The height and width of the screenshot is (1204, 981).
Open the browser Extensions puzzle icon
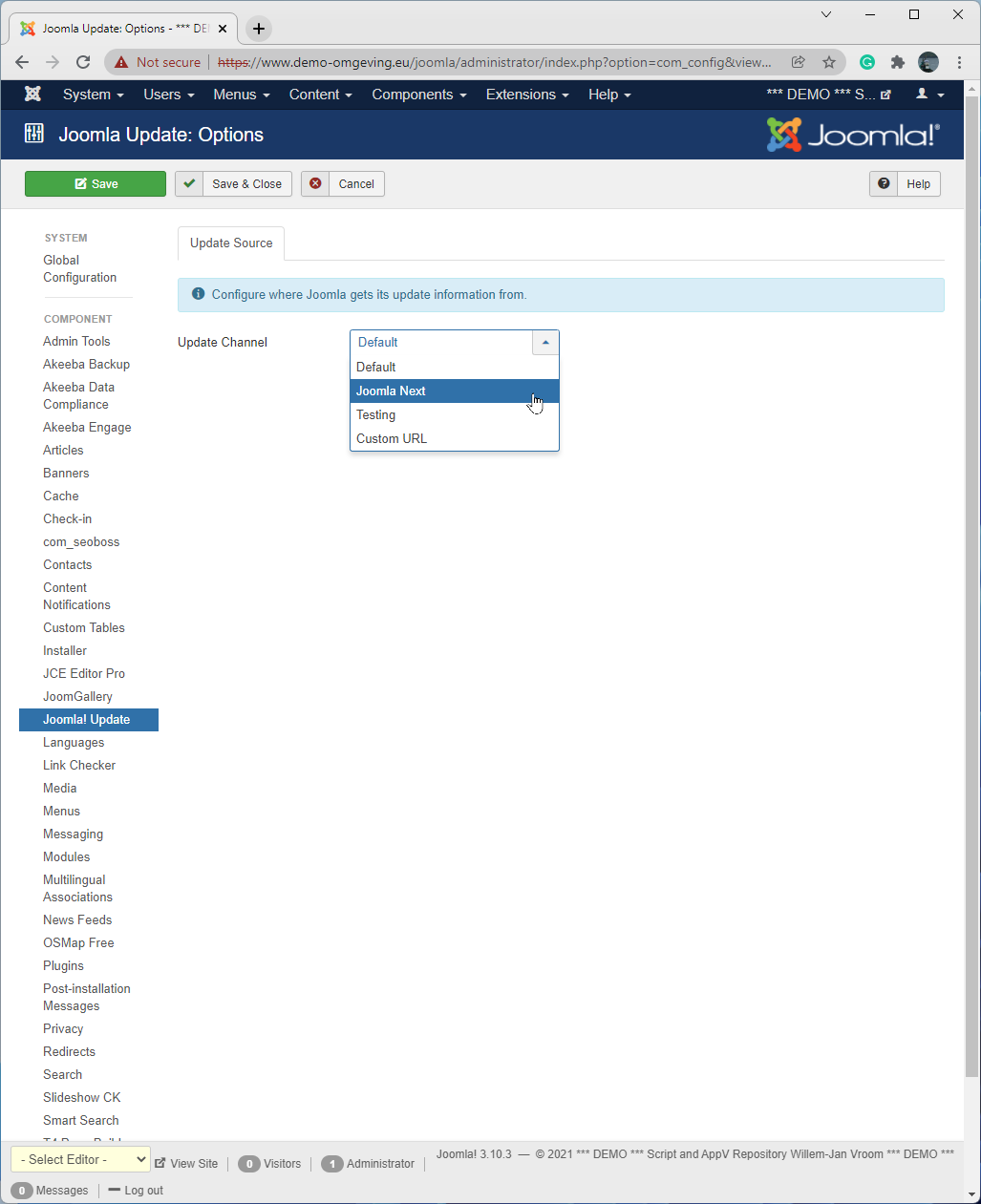click(897, 62)
